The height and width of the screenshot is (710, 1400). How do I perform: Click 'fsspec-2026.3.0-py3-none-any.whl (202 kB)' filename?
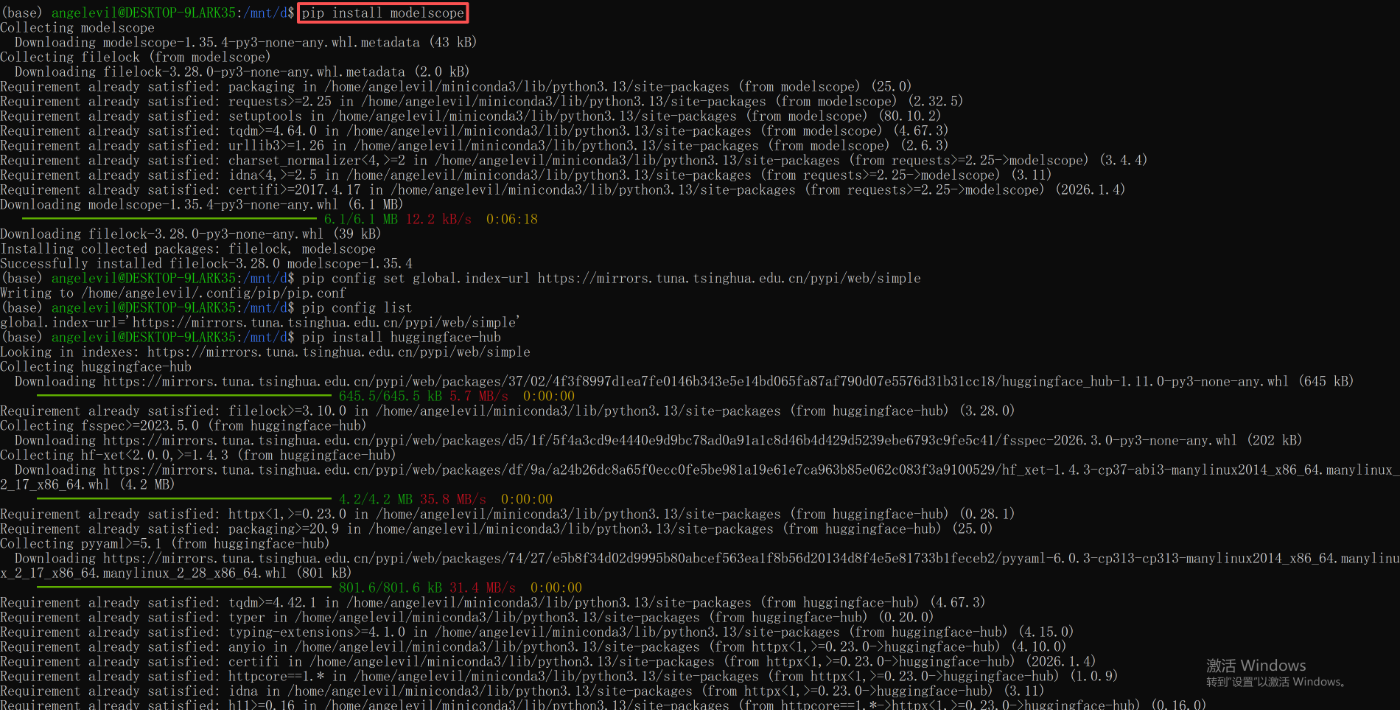click(1148, 440)
